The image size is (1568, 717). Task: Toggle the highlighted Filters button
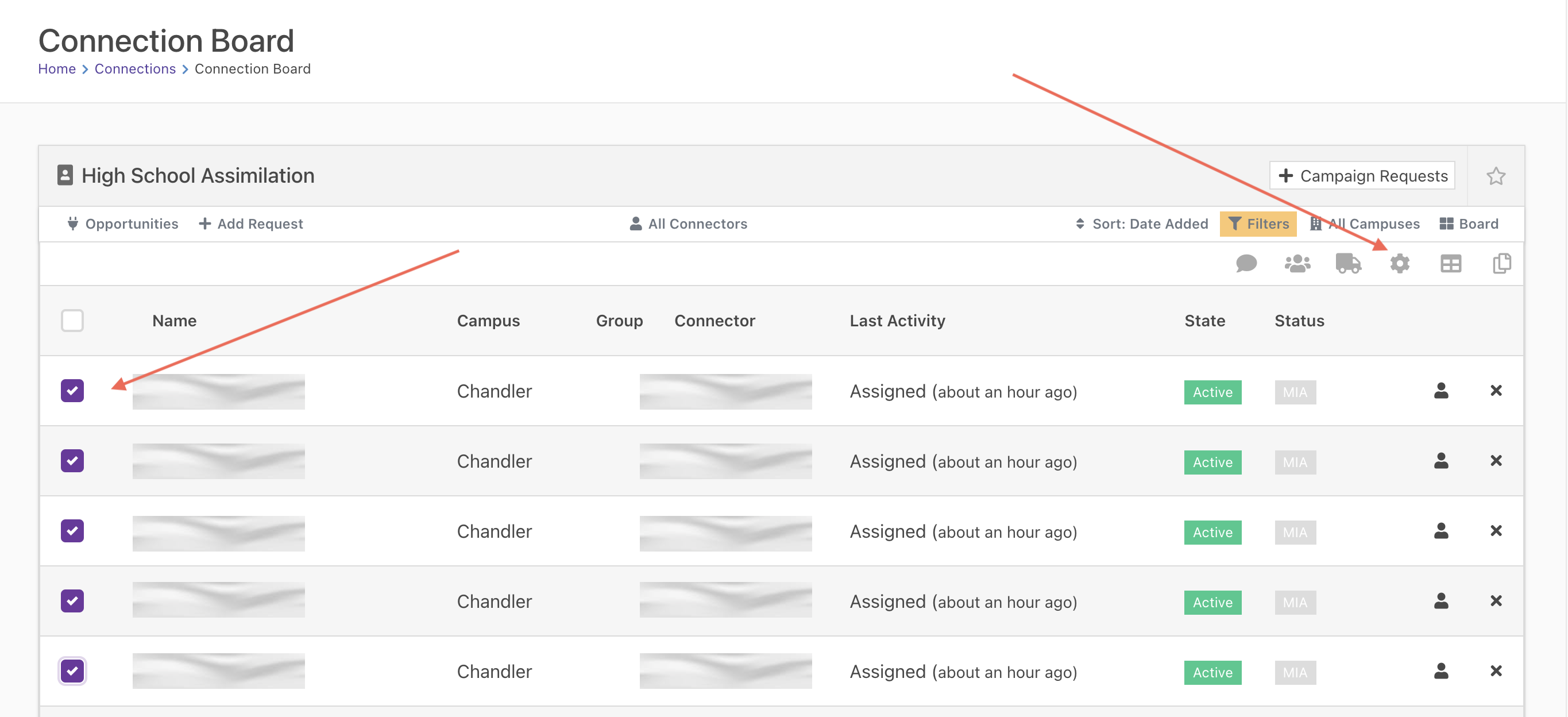click(1258, 224)
